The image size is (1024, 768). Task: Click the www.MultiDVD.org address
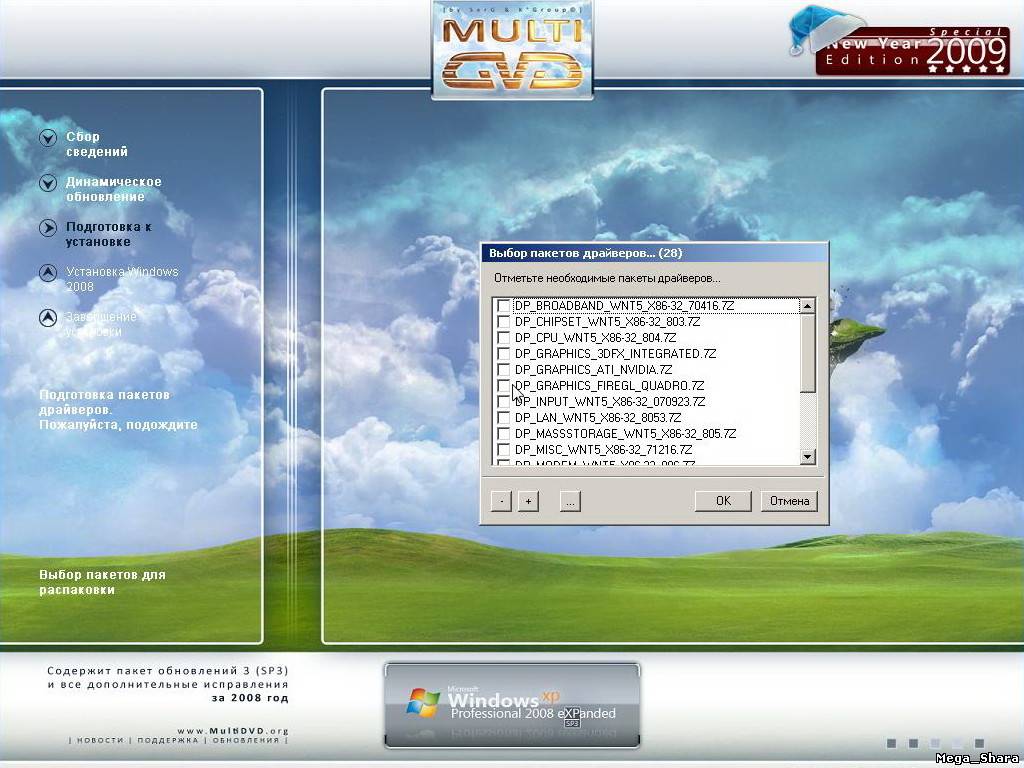[232, 731]
